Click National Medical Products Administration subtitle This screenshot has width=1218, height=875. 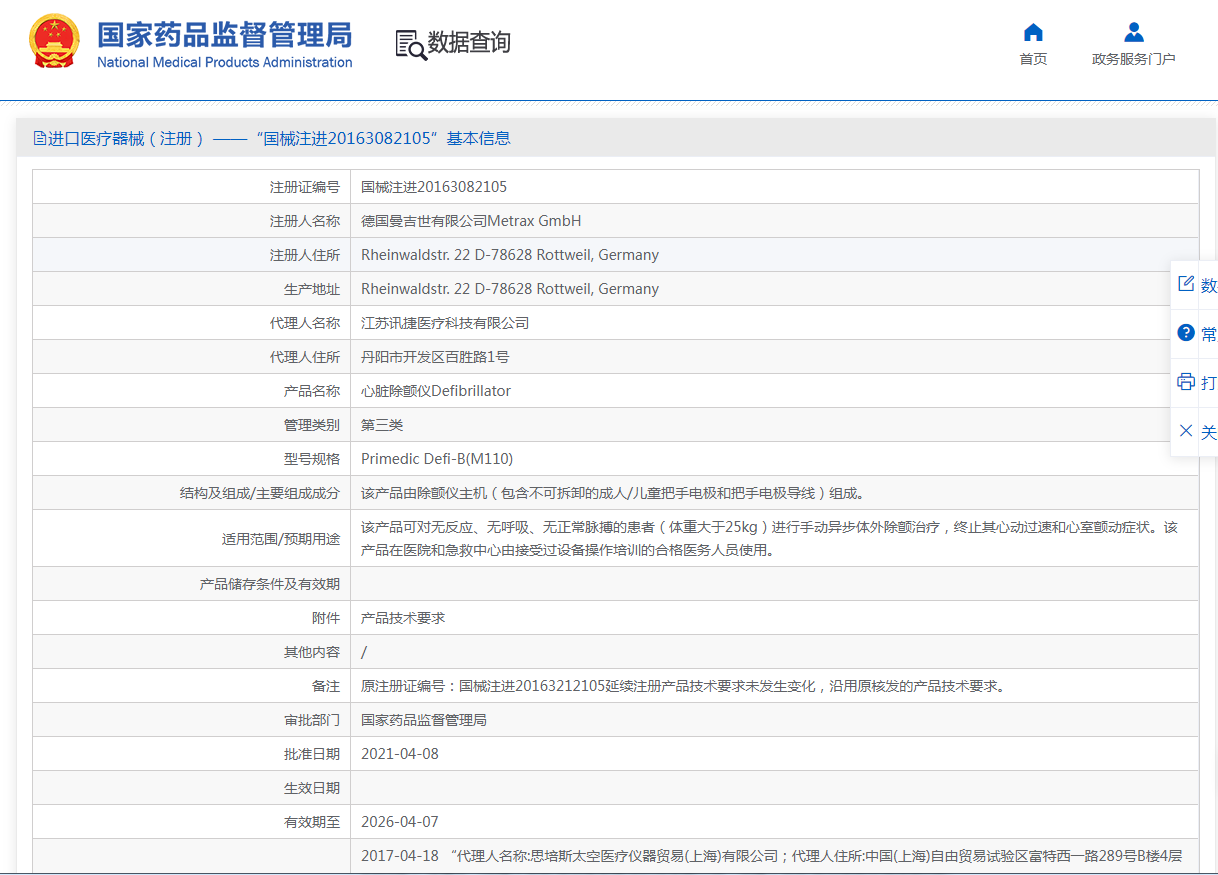(x=224, y=62)
